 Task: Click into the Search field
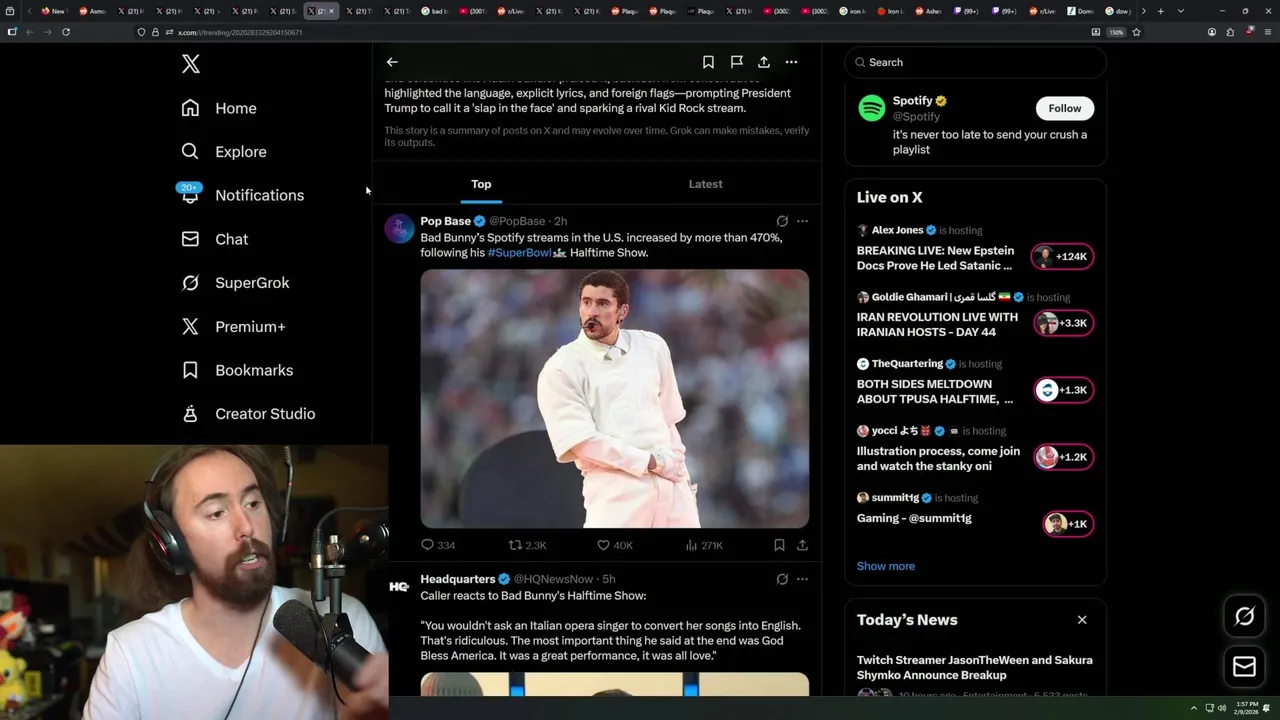[975, 62]
